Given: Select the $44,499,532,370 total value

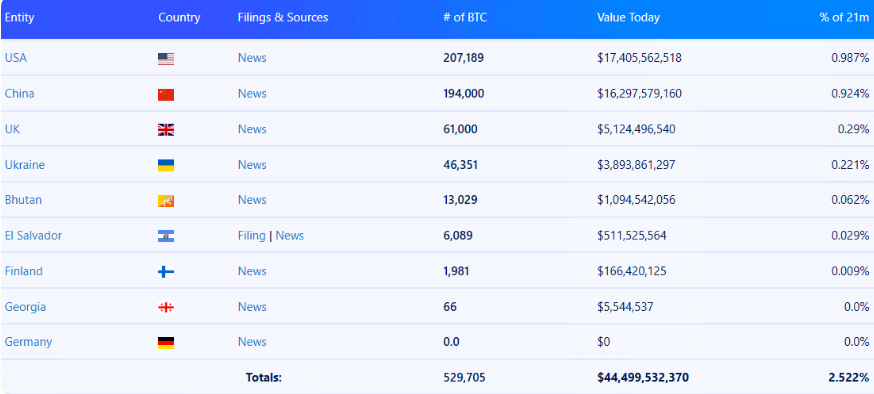Looking at the screenshot, I should pyautogui.click(x=643, y=377).
